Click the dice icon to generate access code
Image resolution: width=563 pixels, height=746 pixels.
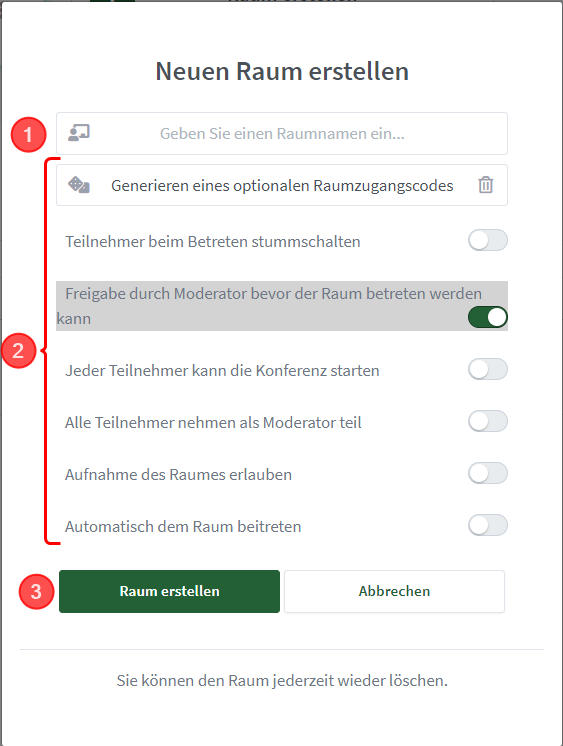tap(79, 185)
